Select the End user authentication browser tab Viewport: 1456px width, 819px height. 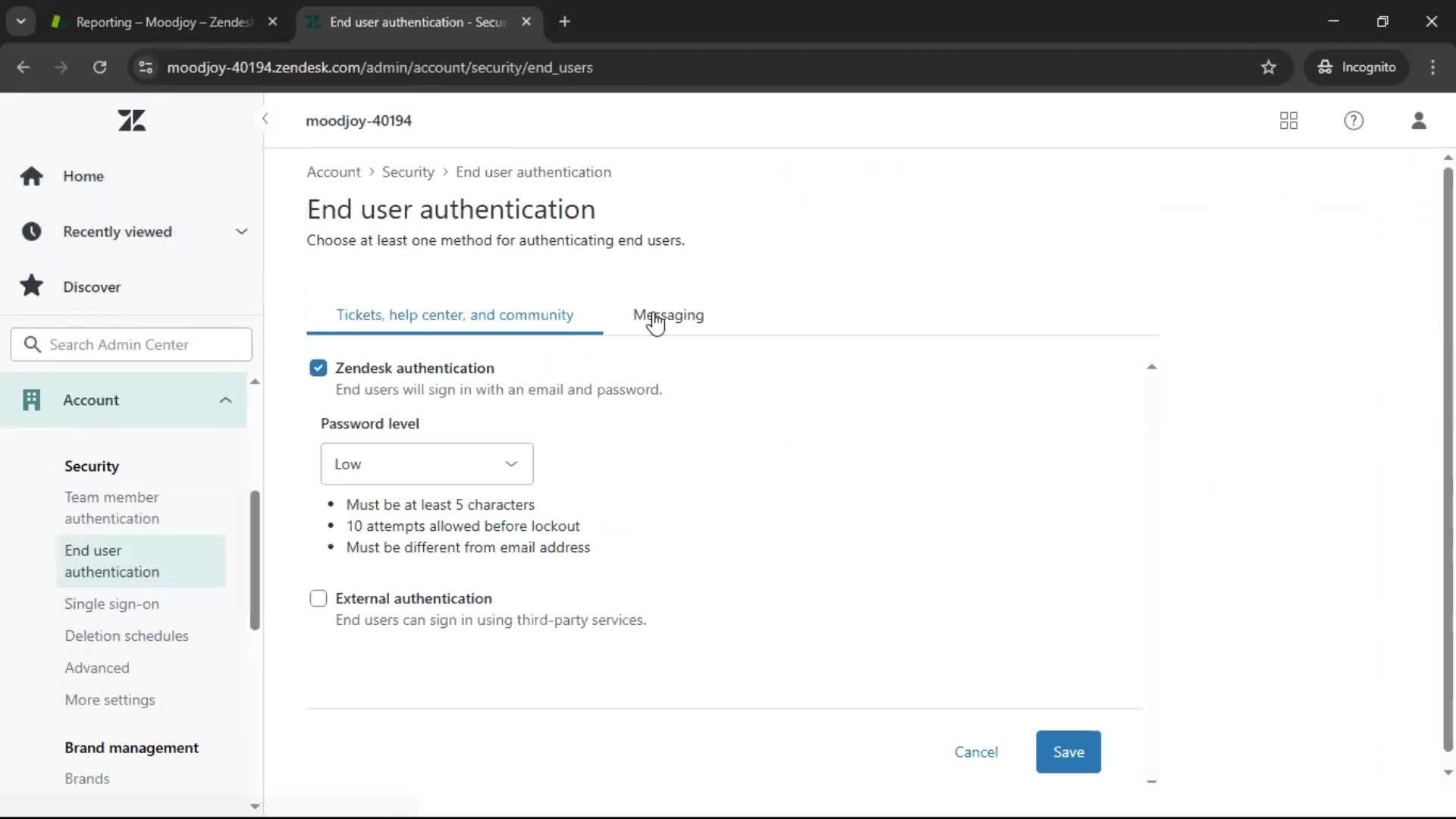417,22
